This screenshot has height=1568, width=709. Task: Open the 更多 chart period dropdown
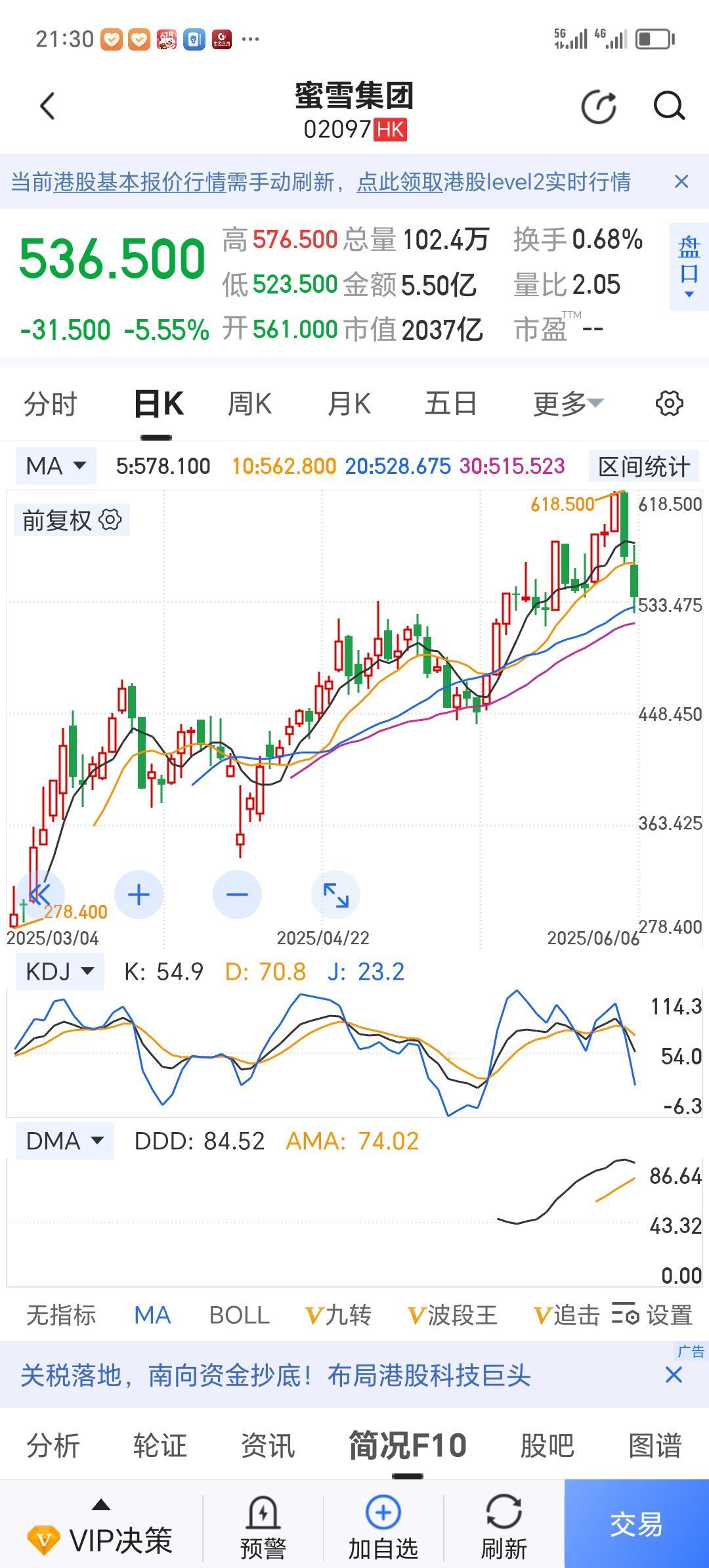[x=568, y=403]
